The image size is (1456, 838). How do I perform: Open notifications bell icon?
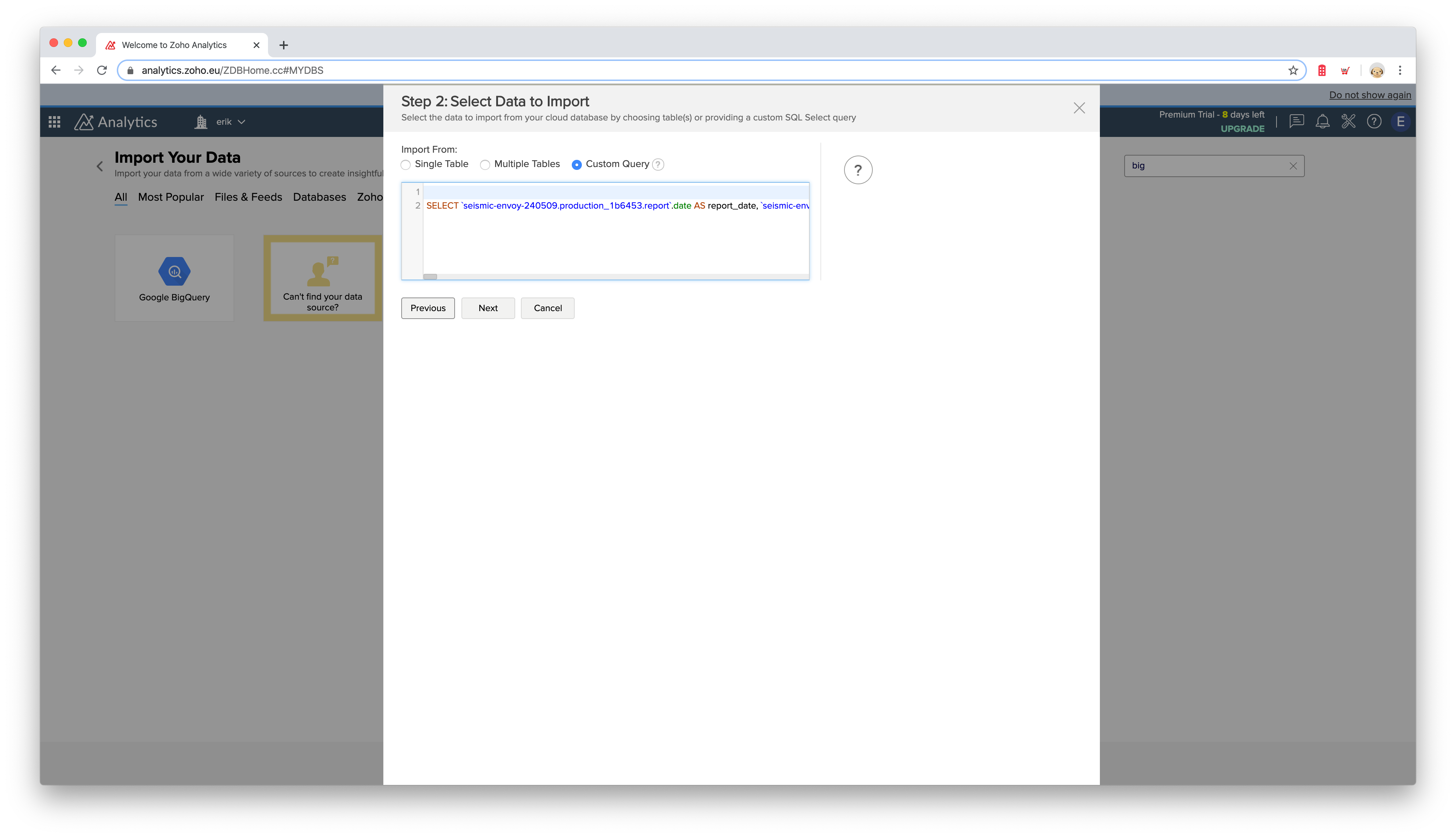coord(1322,122)
